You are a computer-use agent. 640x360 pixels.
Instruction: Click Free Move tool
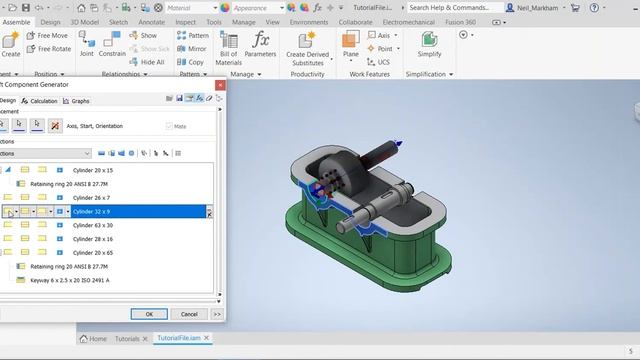[x=47, y=36]
